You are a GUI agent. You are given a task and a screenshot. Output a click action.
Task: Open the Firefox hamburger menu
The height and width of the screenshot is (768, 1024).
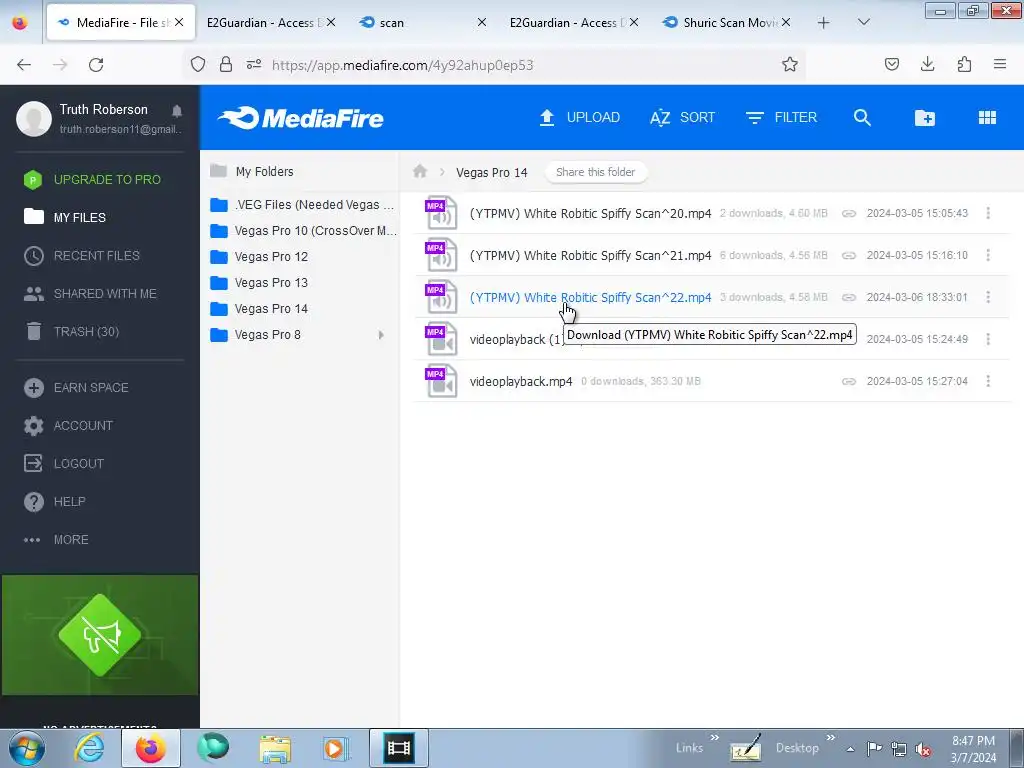pos(1000,64)
